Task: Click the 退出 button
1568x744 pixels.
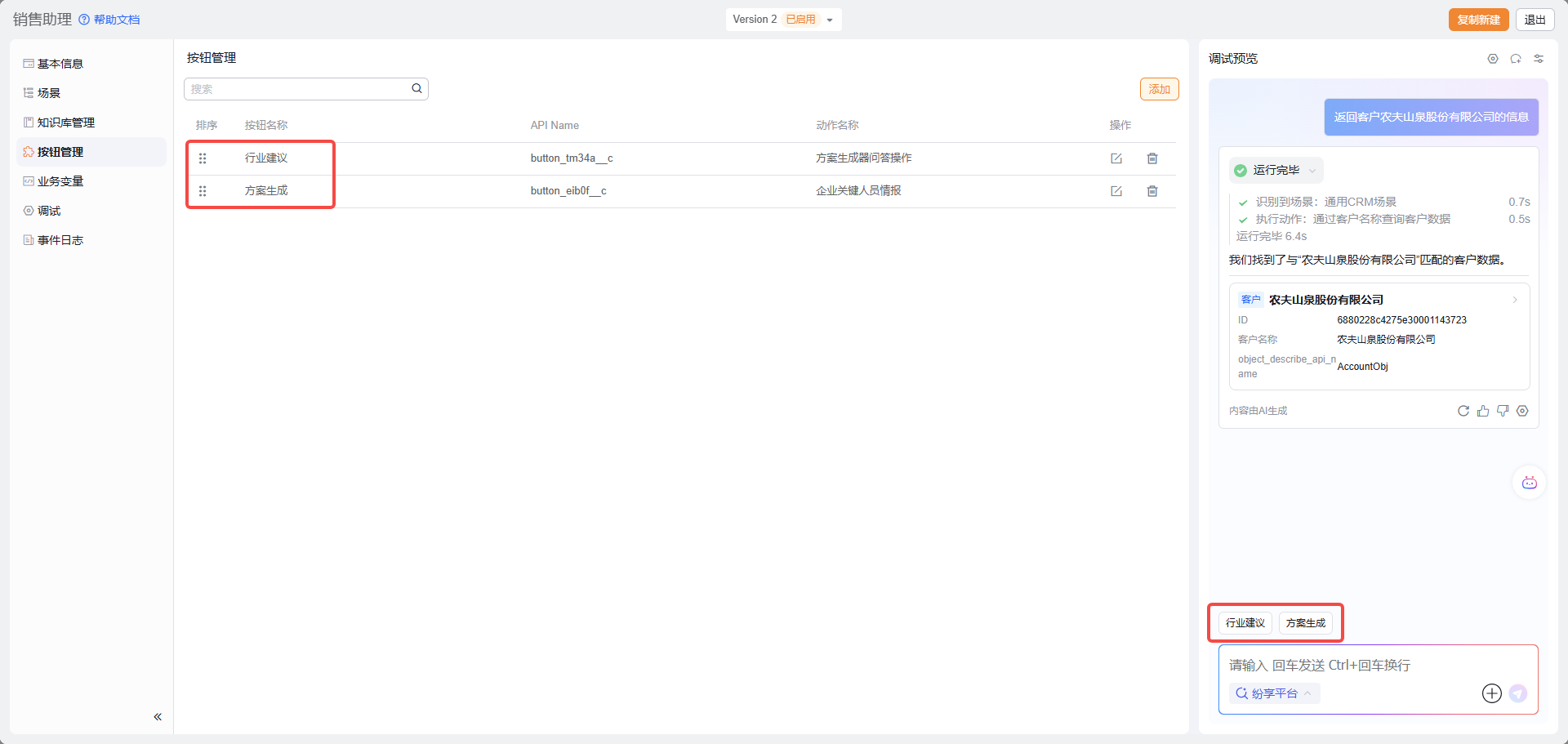Action: (1535, 20)
